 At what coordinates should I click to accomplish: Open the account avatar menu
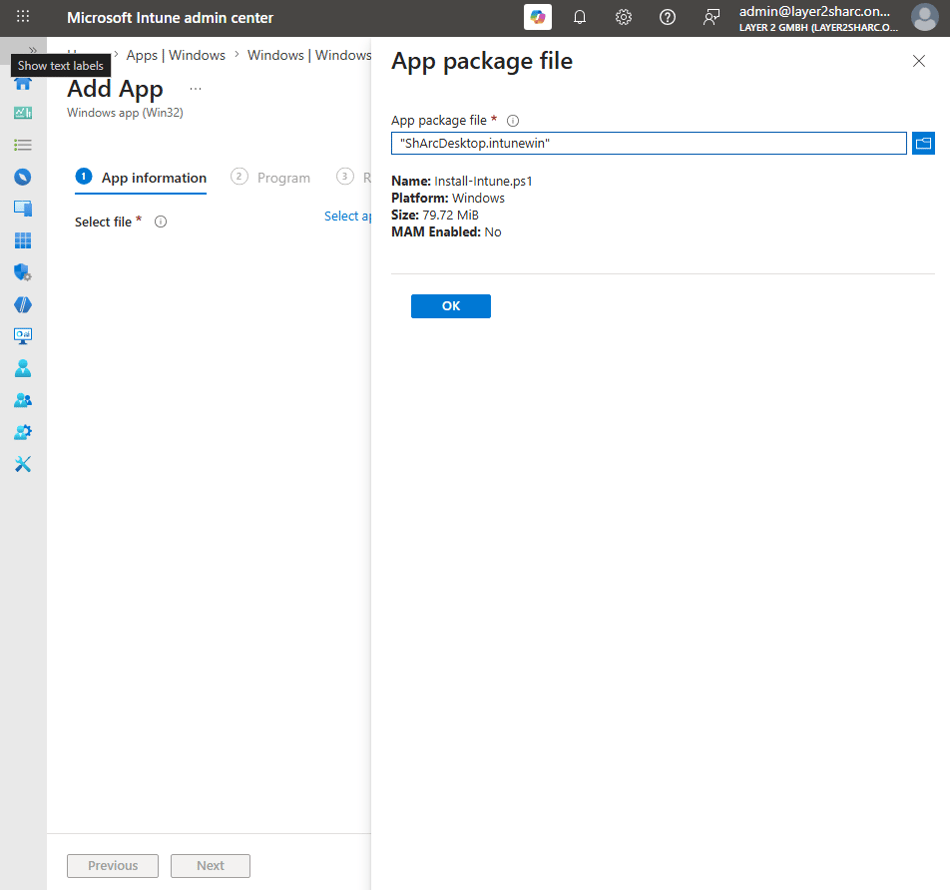(x=925, y=17)
